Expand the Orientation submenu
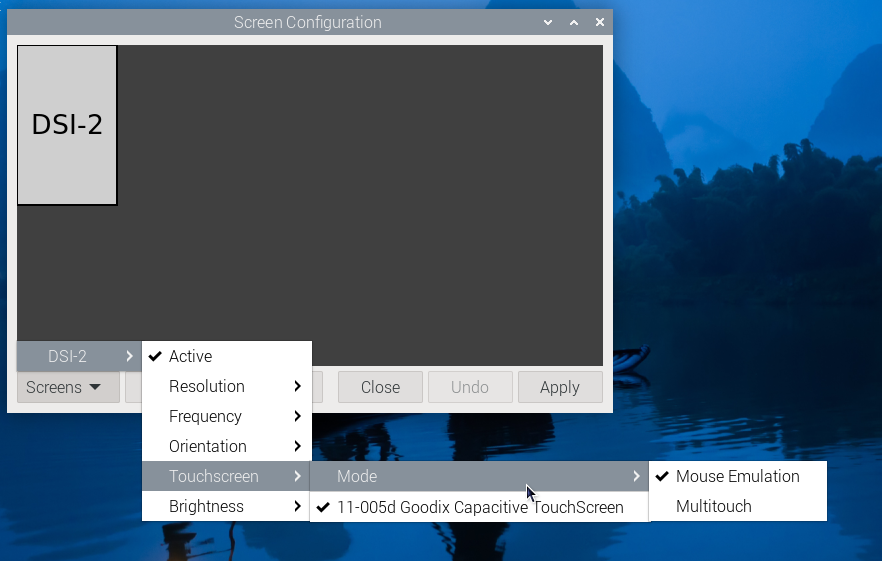Screen dimensions: 882x561 (226, 446)
